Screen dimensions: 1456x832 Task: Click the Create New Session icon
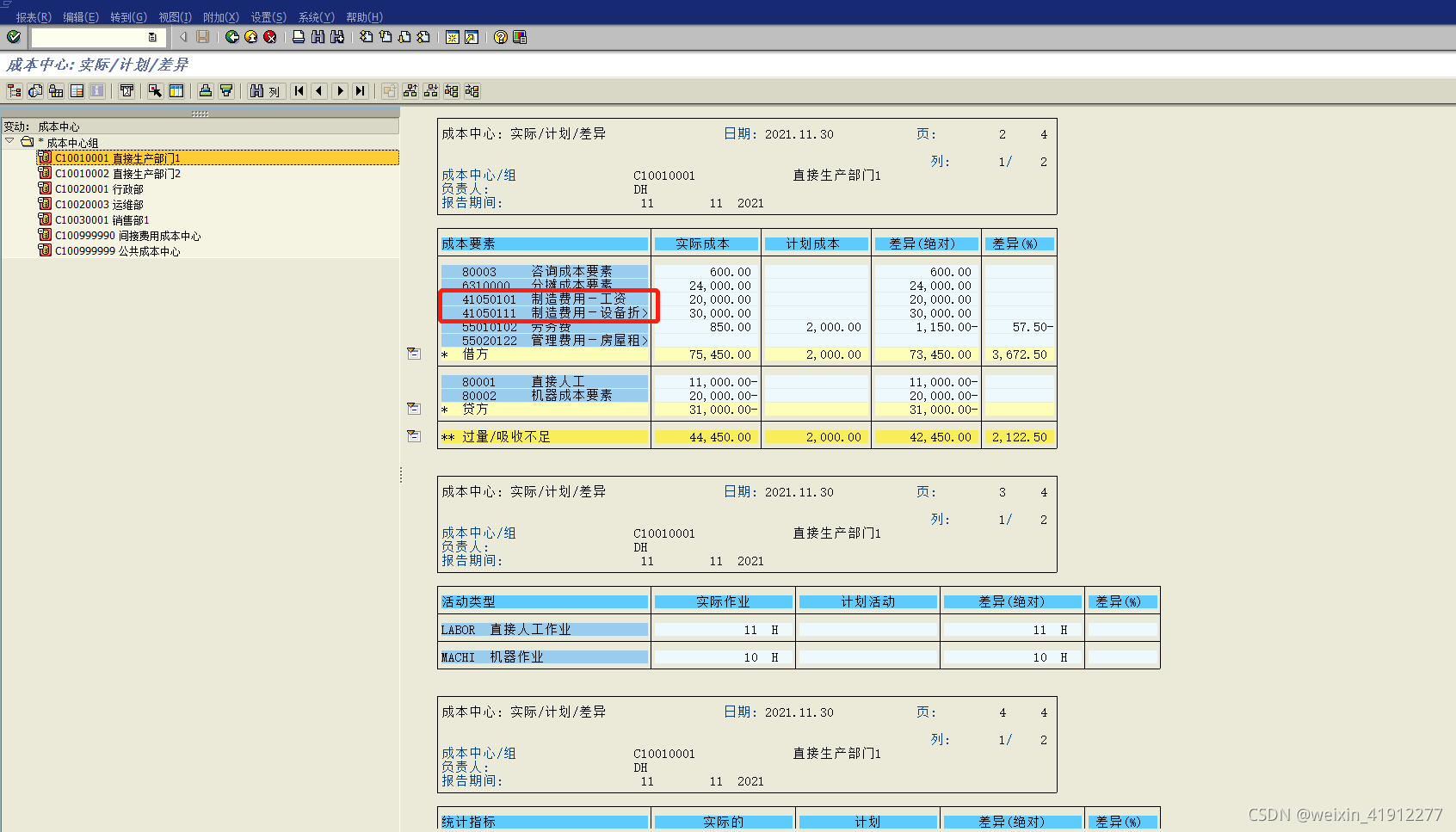point(453,37)
